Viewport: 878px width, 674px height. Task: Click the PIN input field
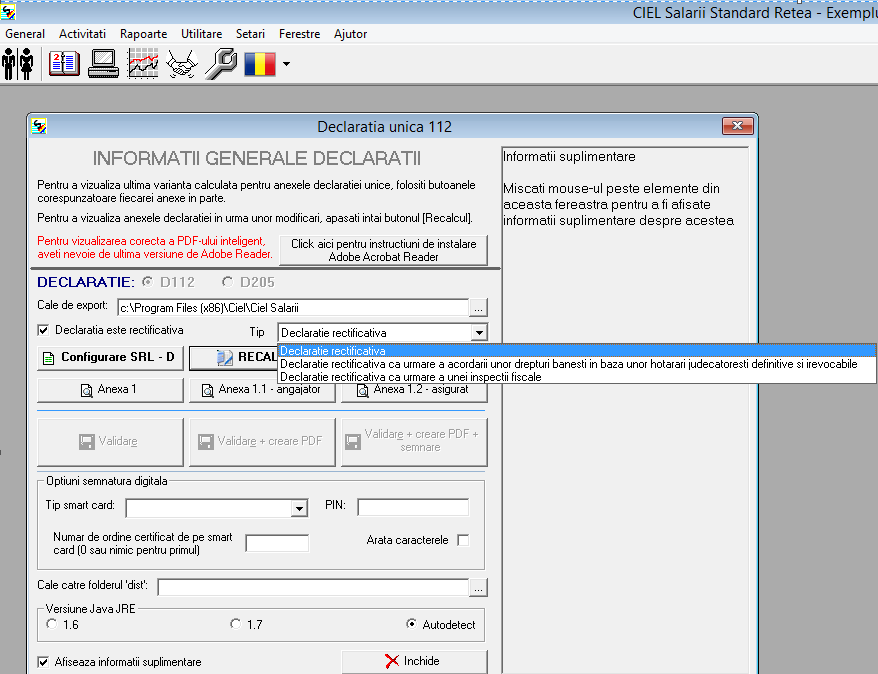(x=413, y=507)
